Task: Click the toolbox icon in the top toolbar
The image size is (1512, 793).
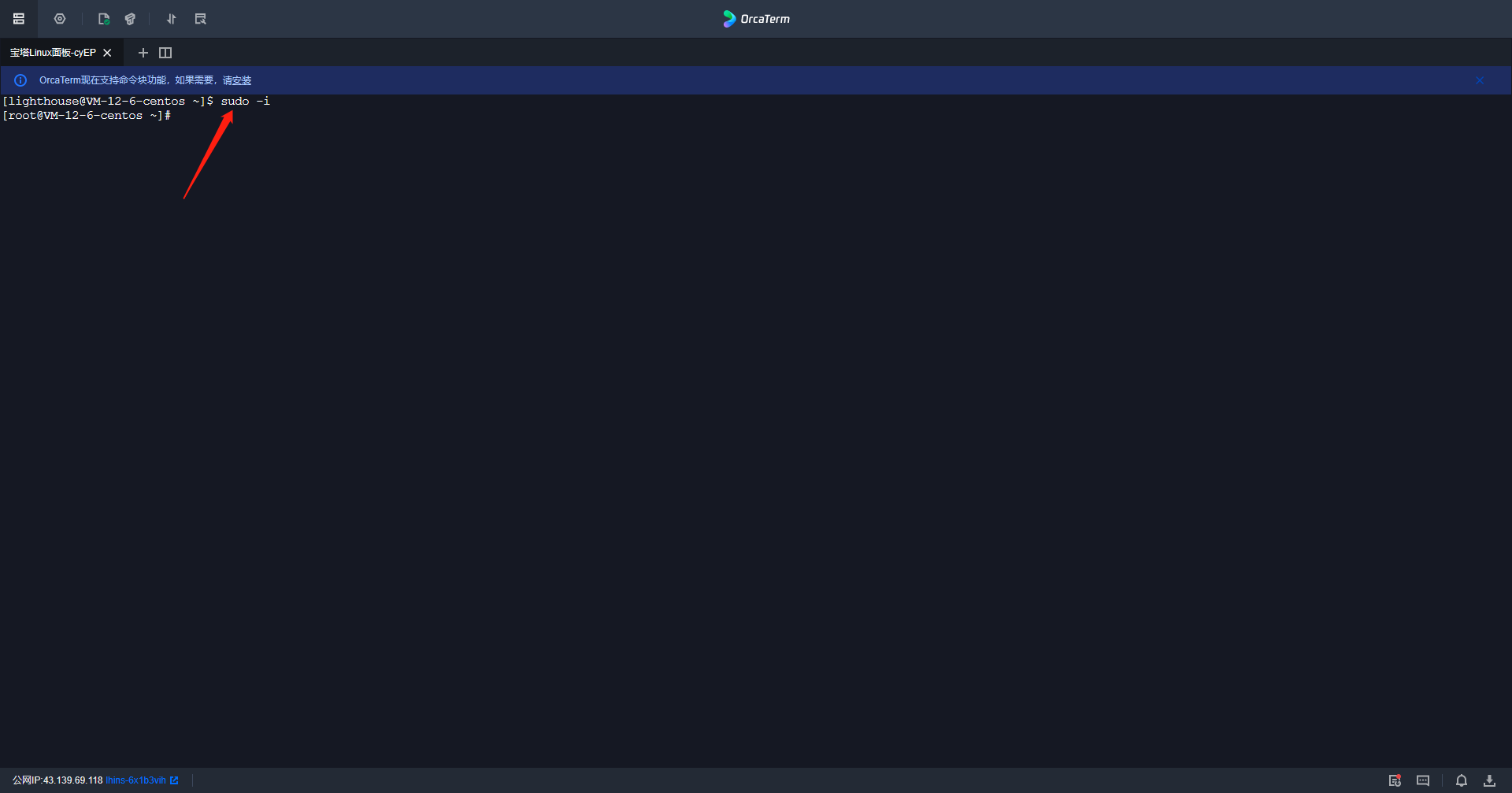Action: (x=130, y=19)
